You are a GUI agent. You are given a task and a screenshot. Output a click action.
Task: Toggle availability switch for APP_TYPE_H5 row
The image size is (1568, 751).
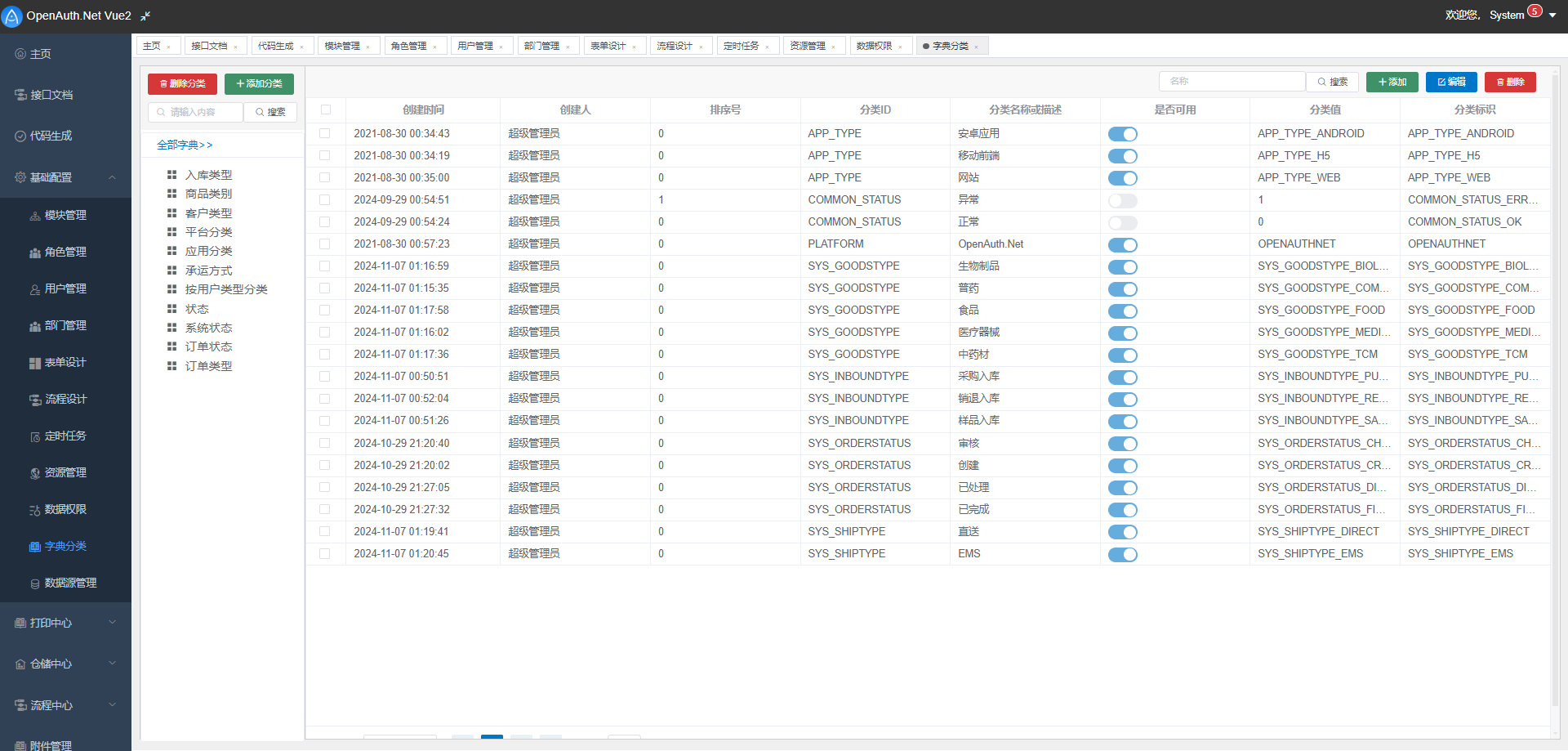click(1123, 156)
